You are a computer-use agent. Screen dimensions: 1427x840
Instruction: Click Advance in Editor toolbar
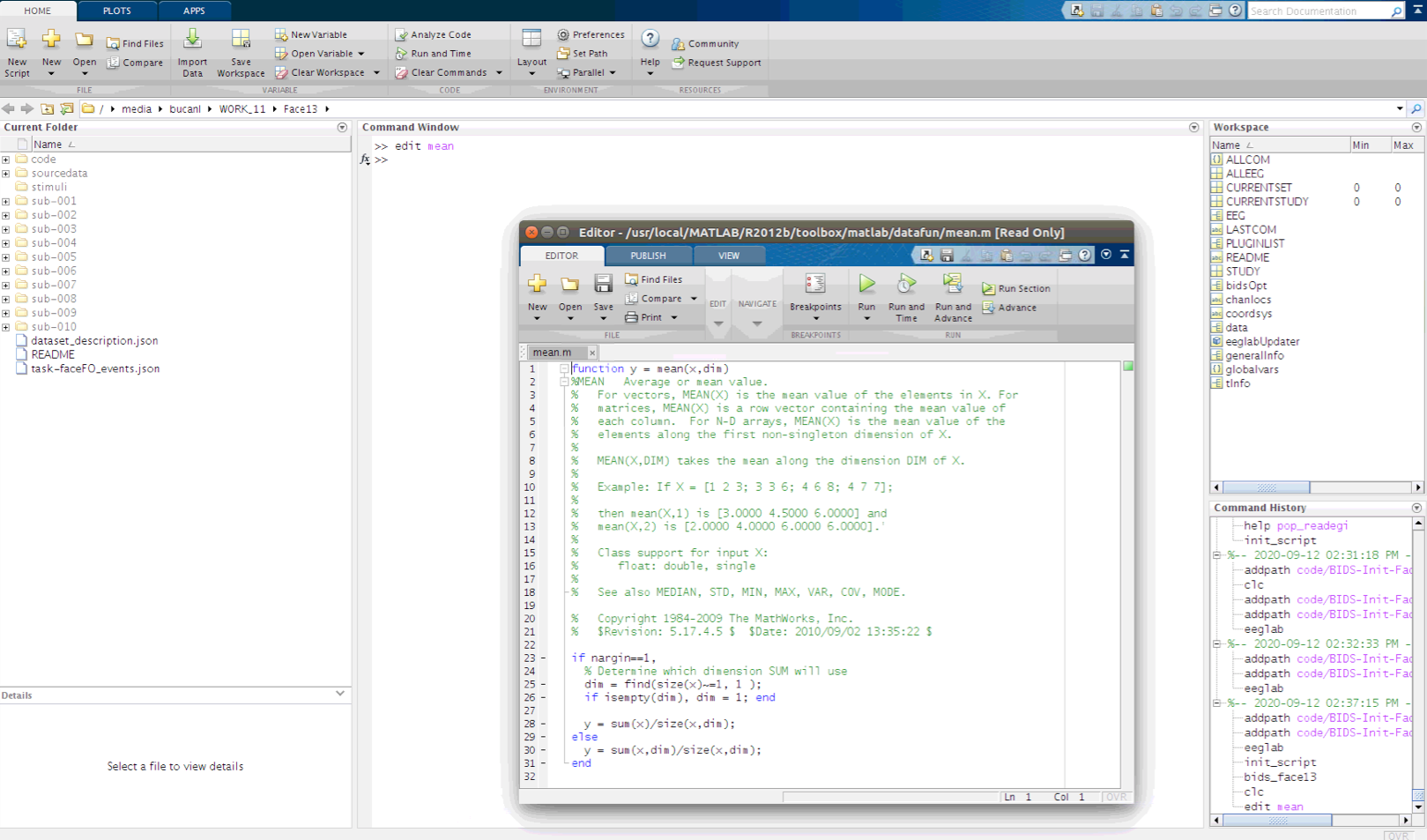[1009, 308]
